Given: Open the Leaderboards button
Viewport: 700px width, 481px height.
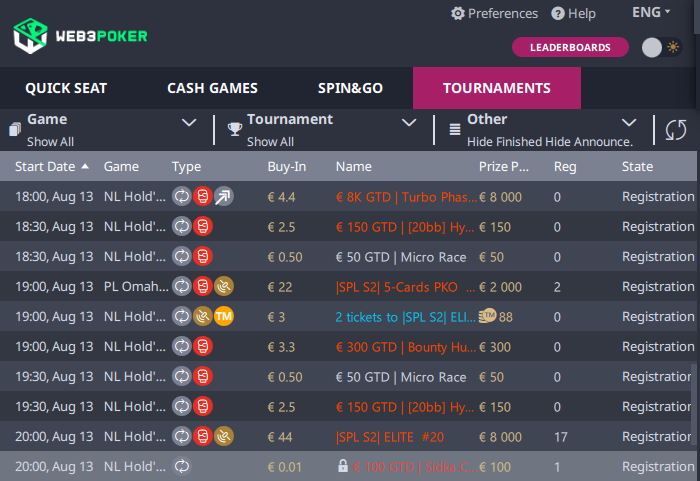Looking at the screenshot, I should click(x=570, y=47).
